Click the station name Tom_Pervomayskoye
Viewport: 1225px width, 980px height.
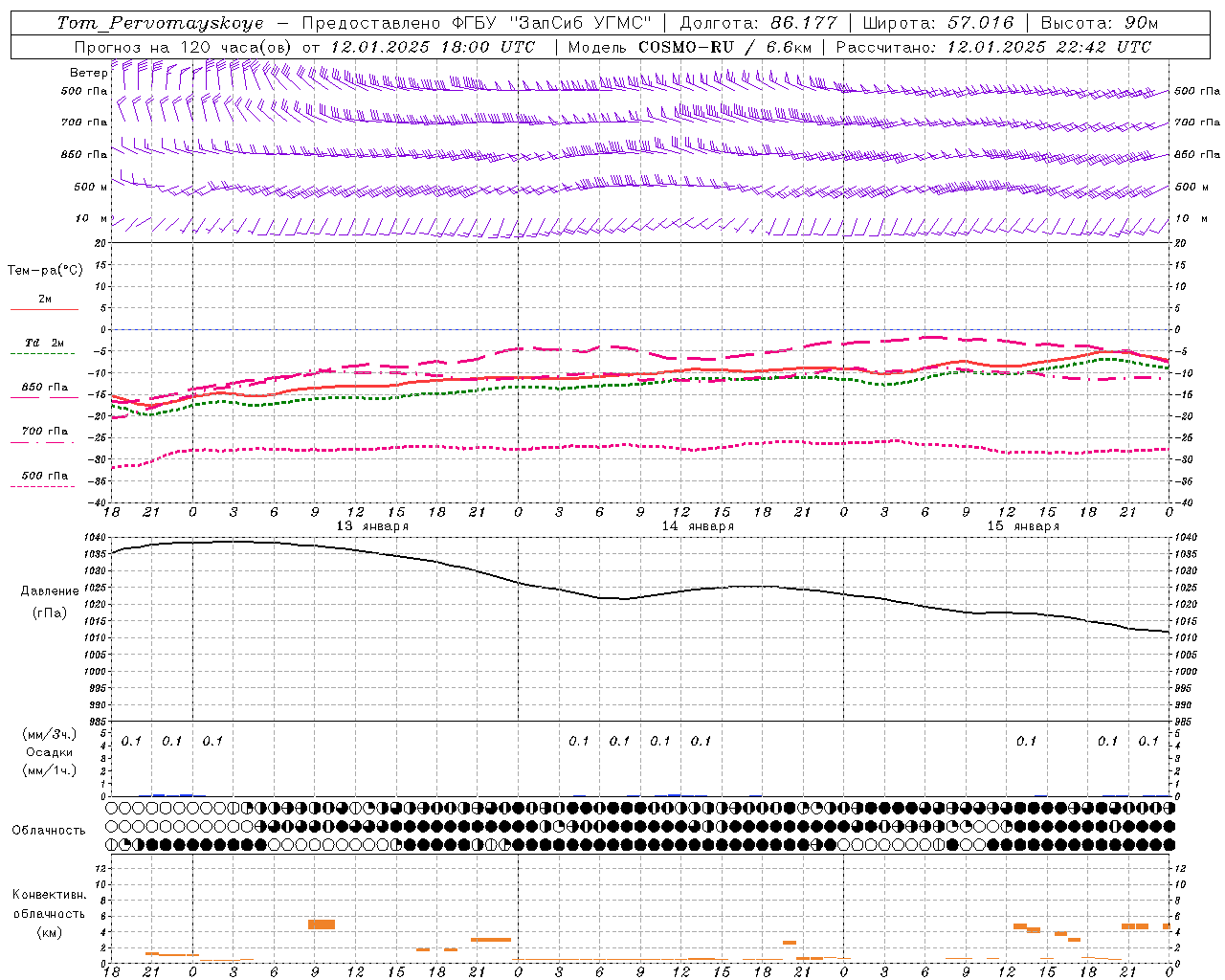click(x=160, y=23)
